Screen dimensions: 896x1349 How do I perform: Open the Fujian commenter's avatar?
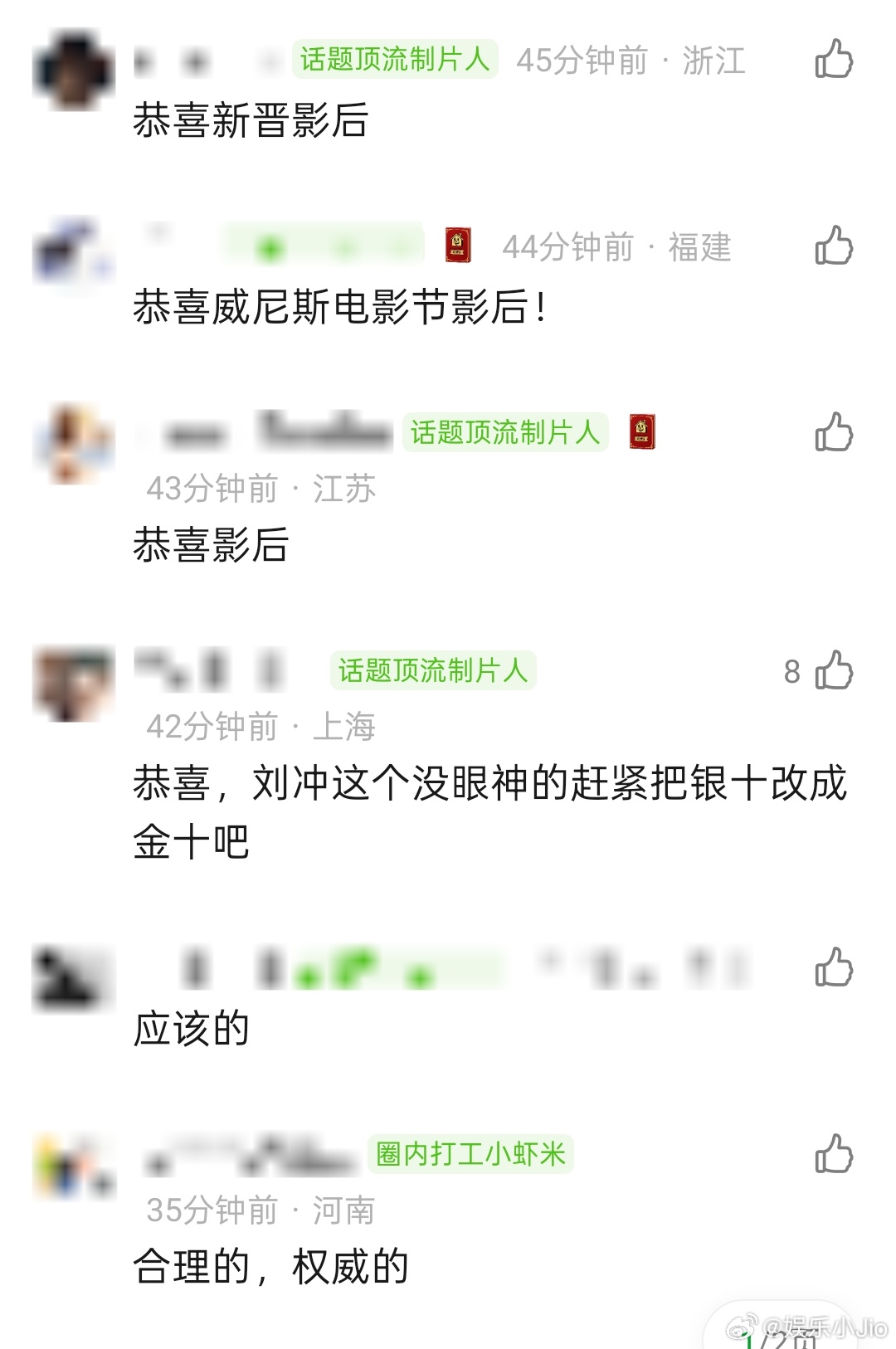point(74,254)
